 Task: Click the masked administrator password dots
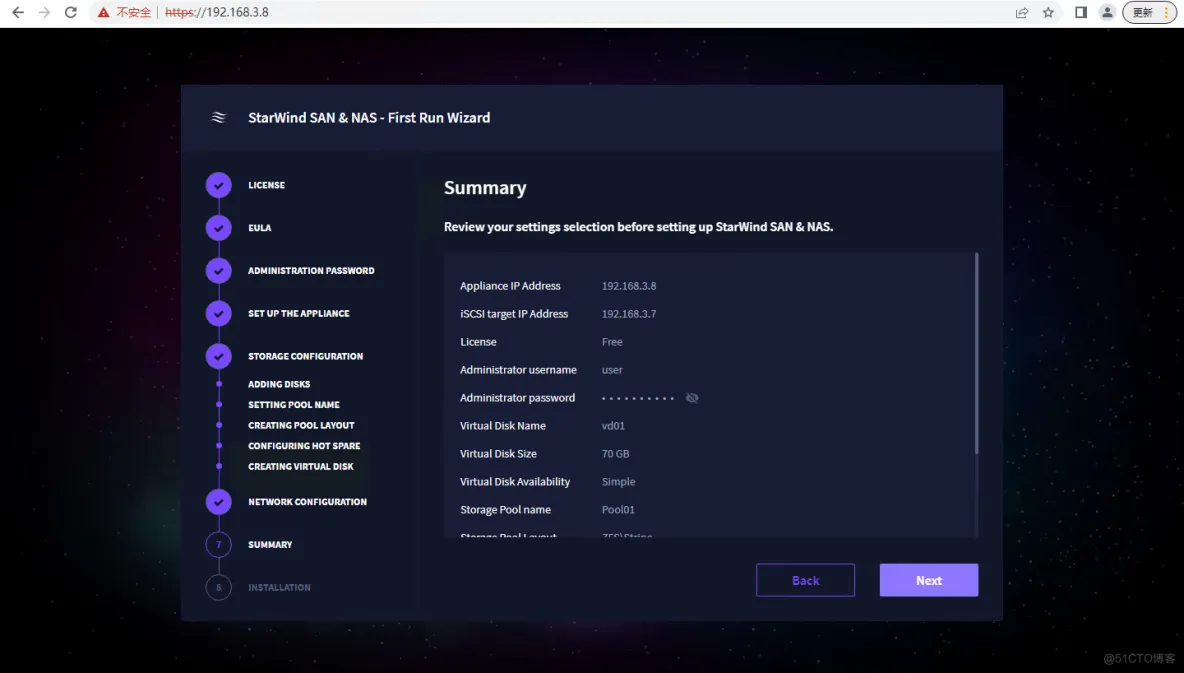[637, 398]
